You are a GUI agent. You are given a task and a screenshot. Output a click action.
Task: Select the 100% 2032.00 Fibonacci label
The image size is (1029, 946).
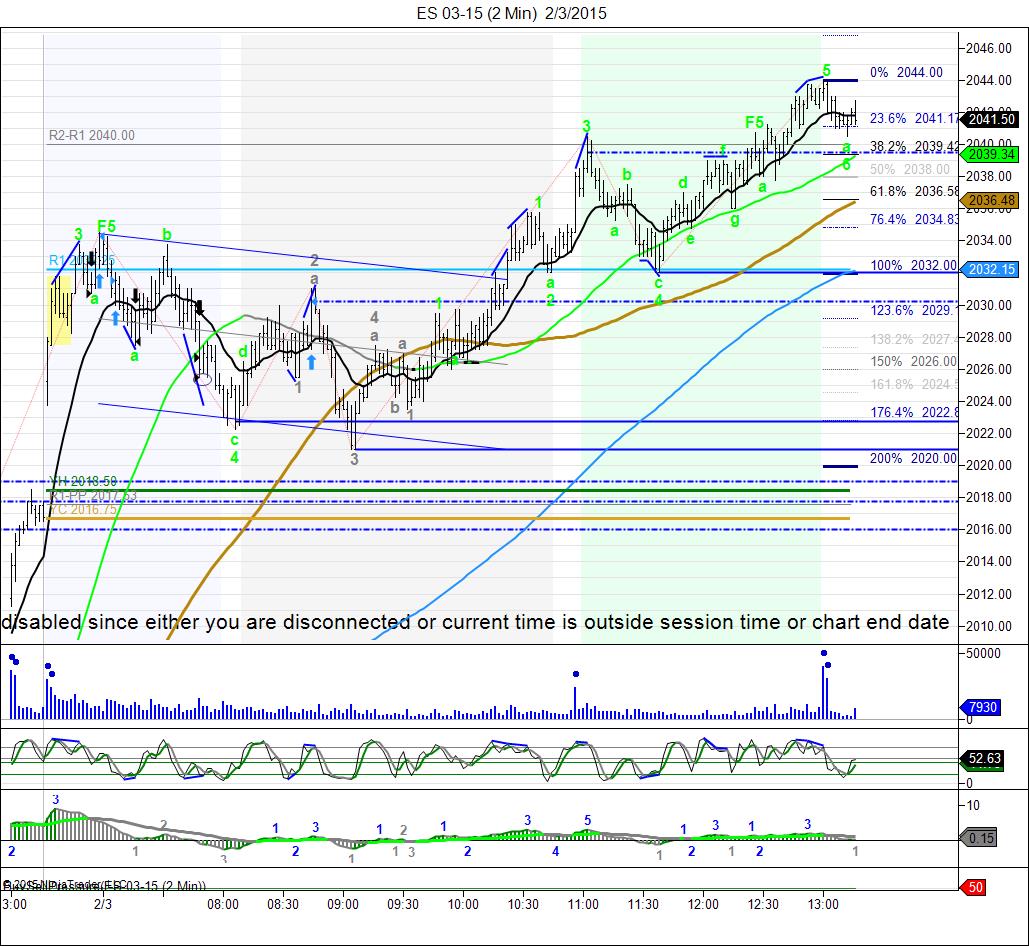914,266
